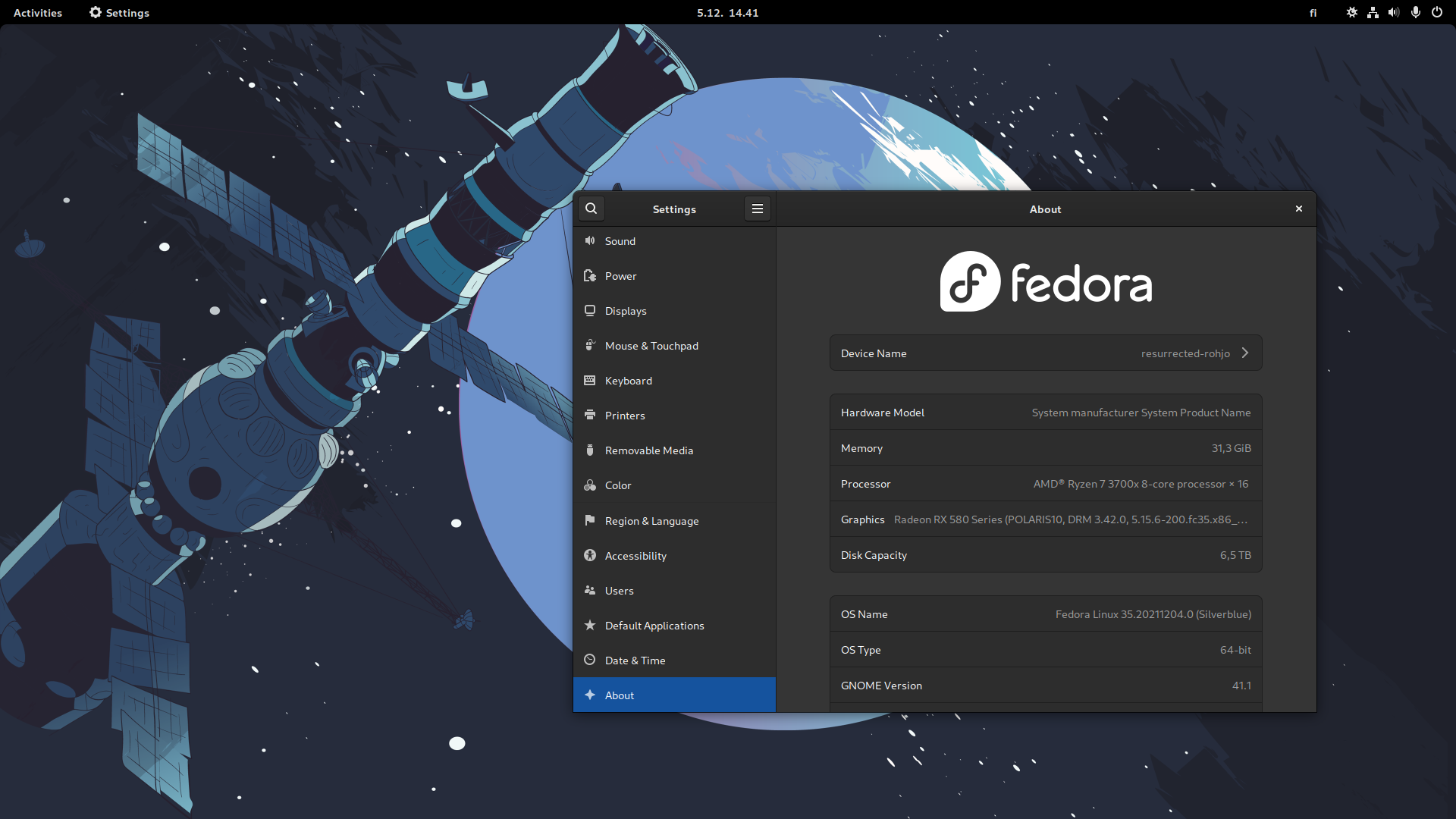Click the Activities button

(x=38, y=12)
